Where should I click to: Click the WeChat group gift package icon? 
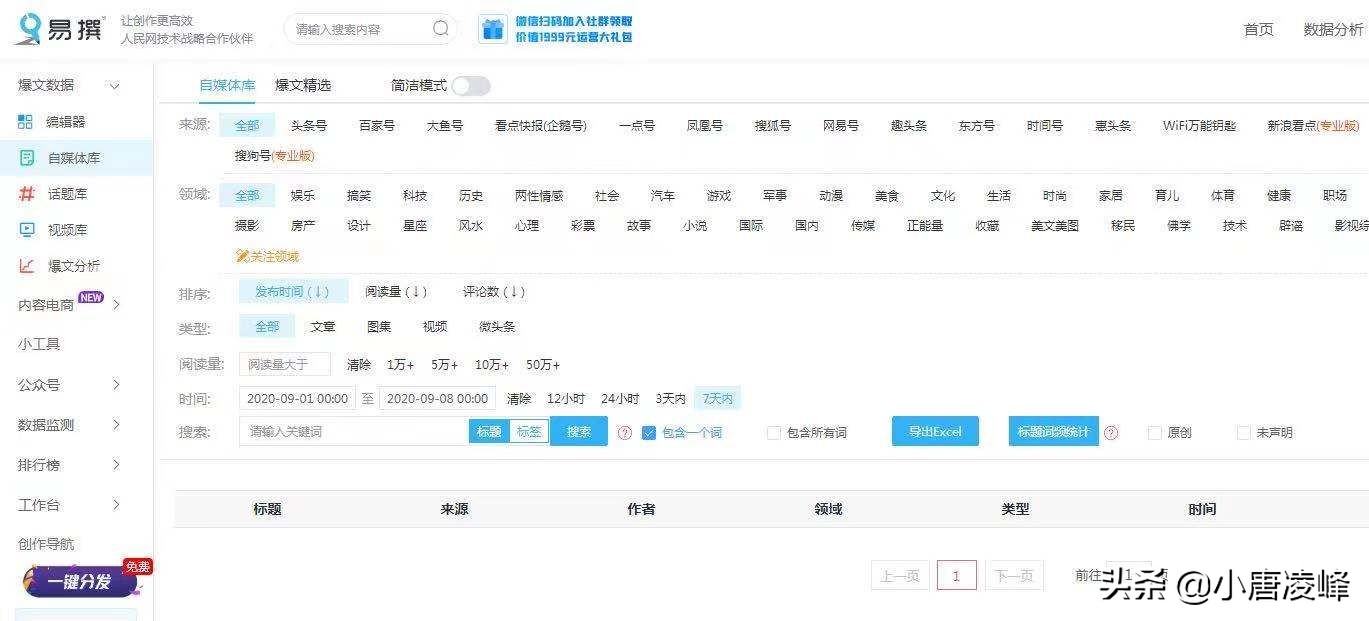tap(491, 28)
